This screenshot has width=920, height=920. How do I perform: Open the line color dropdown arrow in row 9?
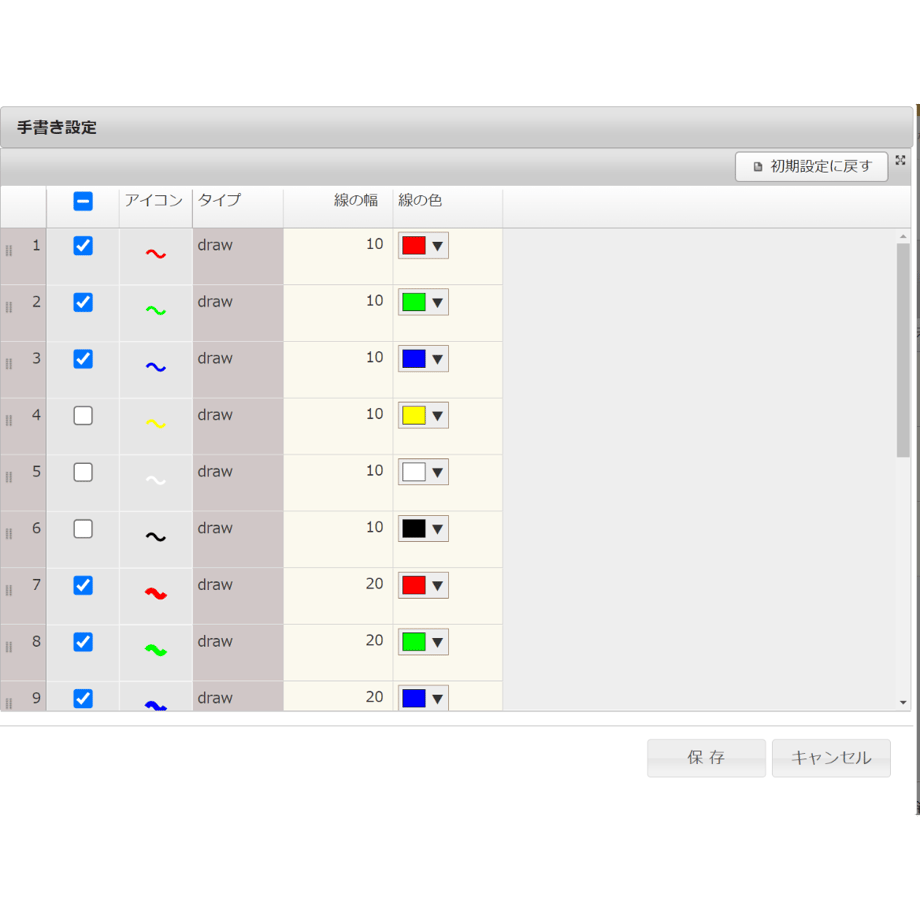coord(438,699)
